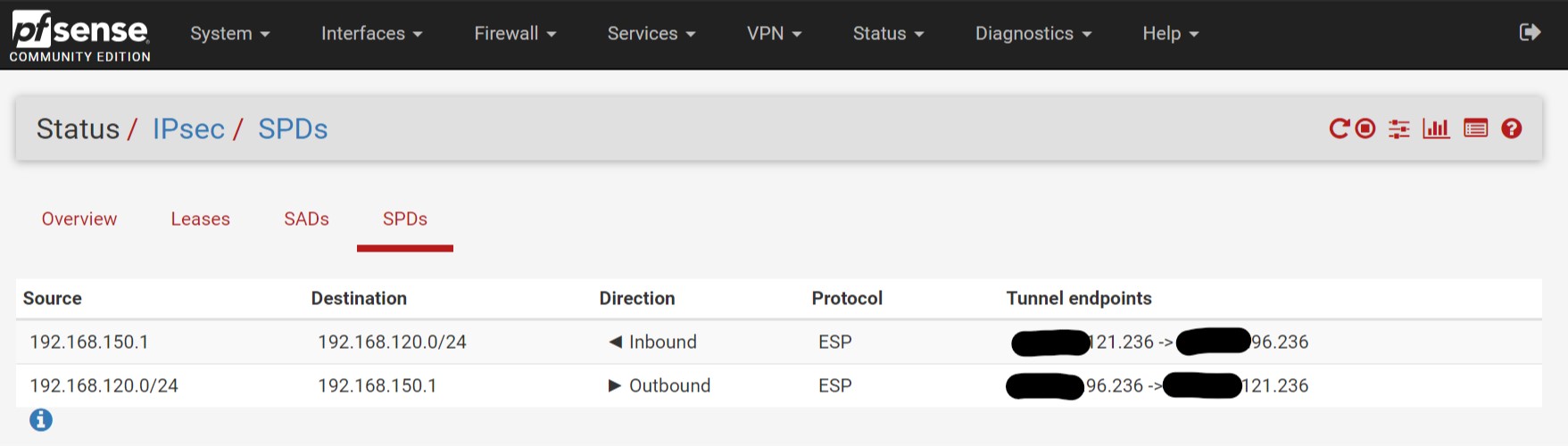Switch to the Overview tab
Screen dimensions: 1568x446
click(x=79, y=219)
